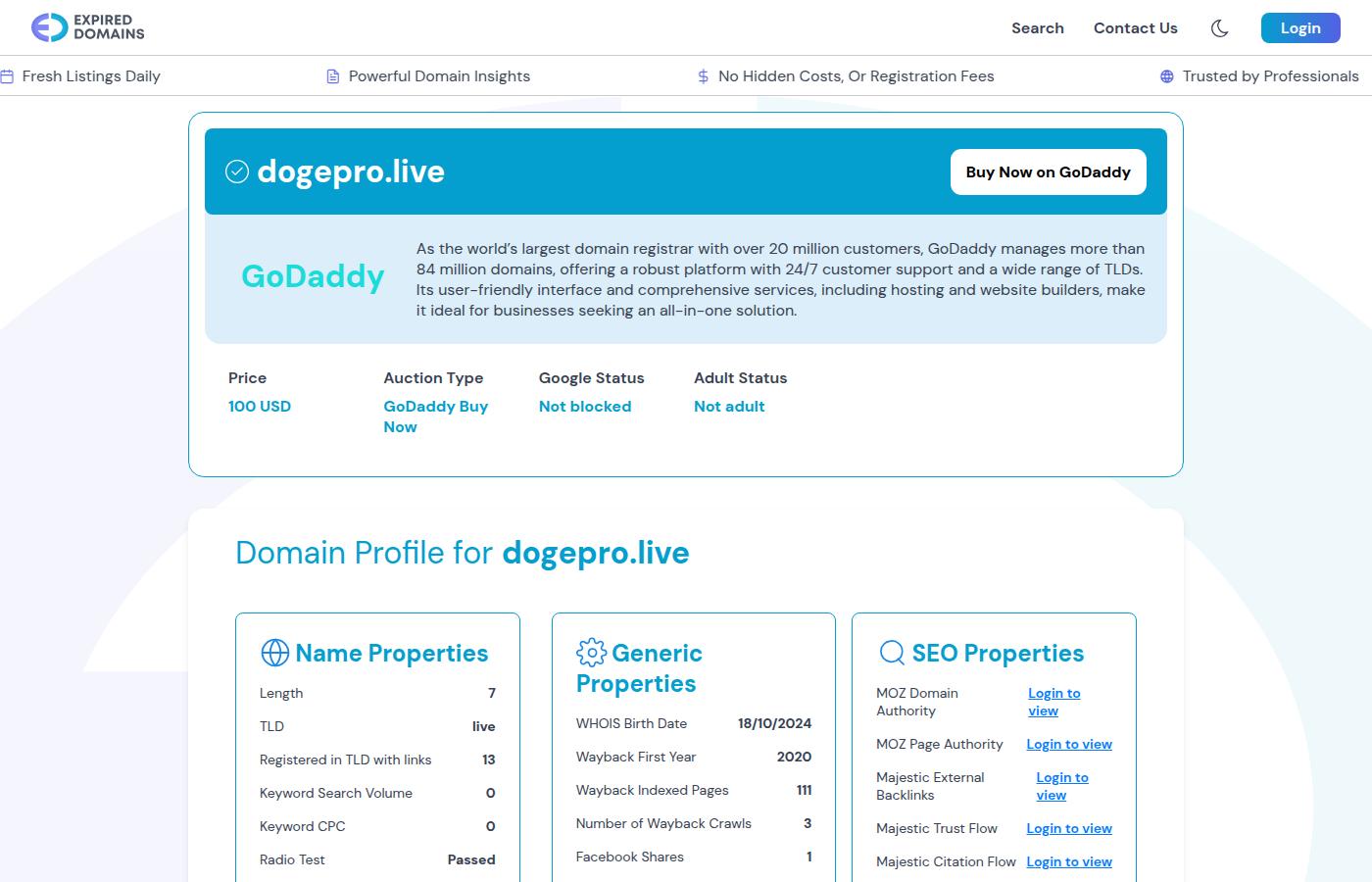Click the GoDaddy Buy Now auction type
The width and height of the screenshot is (1372, 882).
(435, 416)
